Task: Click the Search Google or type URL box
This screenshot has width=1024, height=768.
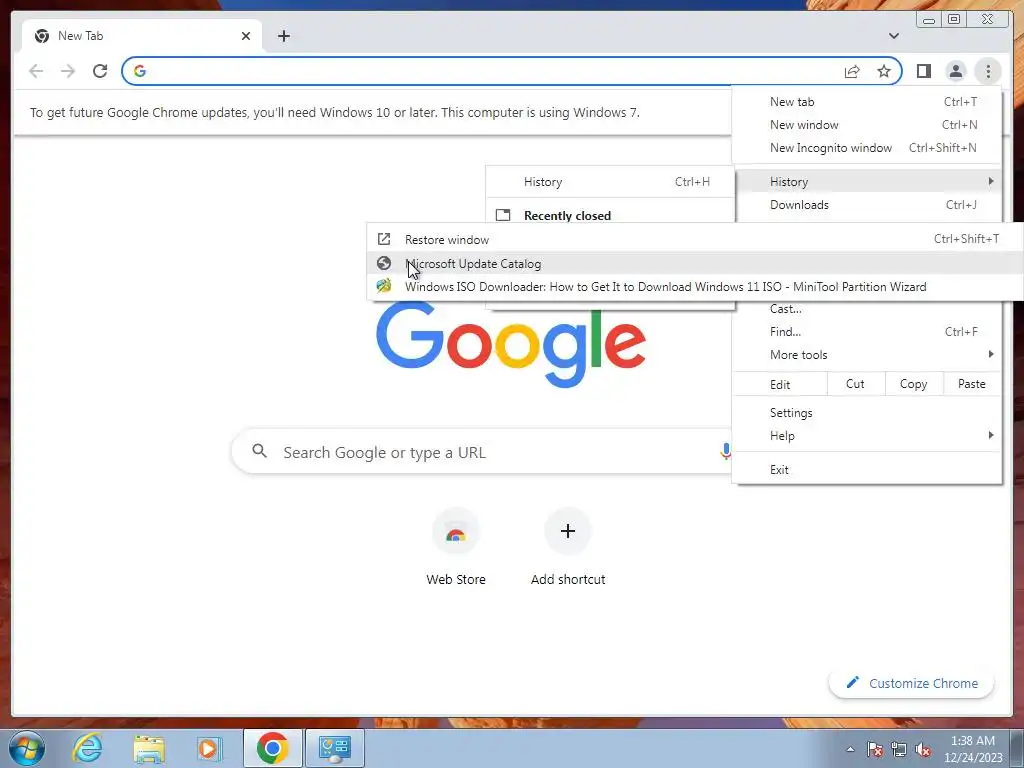Action: [x=482, y=451]
